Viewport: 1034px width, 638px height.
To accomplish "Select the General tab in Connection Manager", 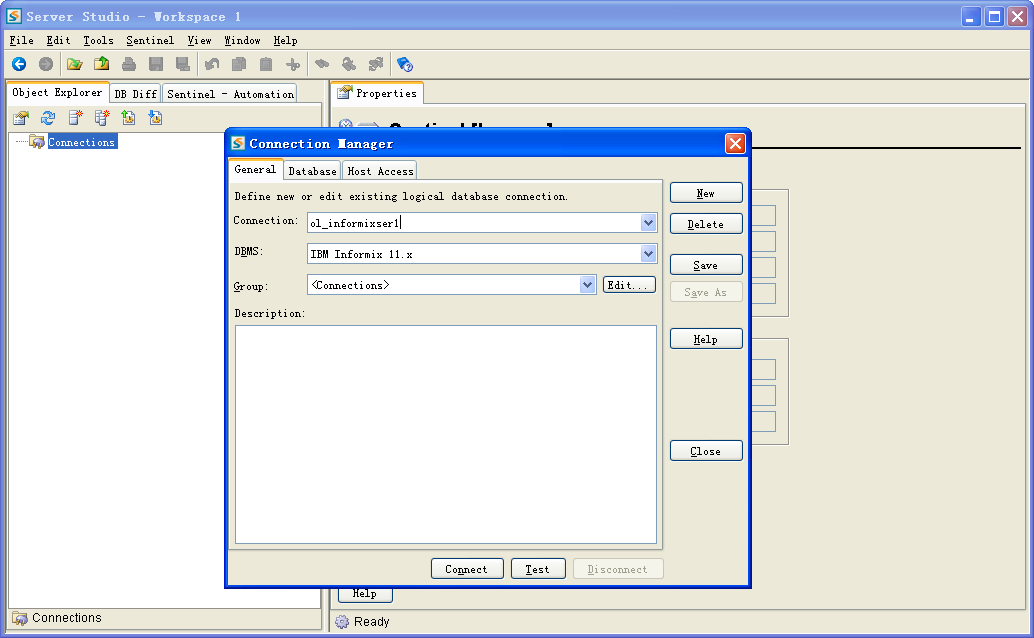I will coord(255,170).
